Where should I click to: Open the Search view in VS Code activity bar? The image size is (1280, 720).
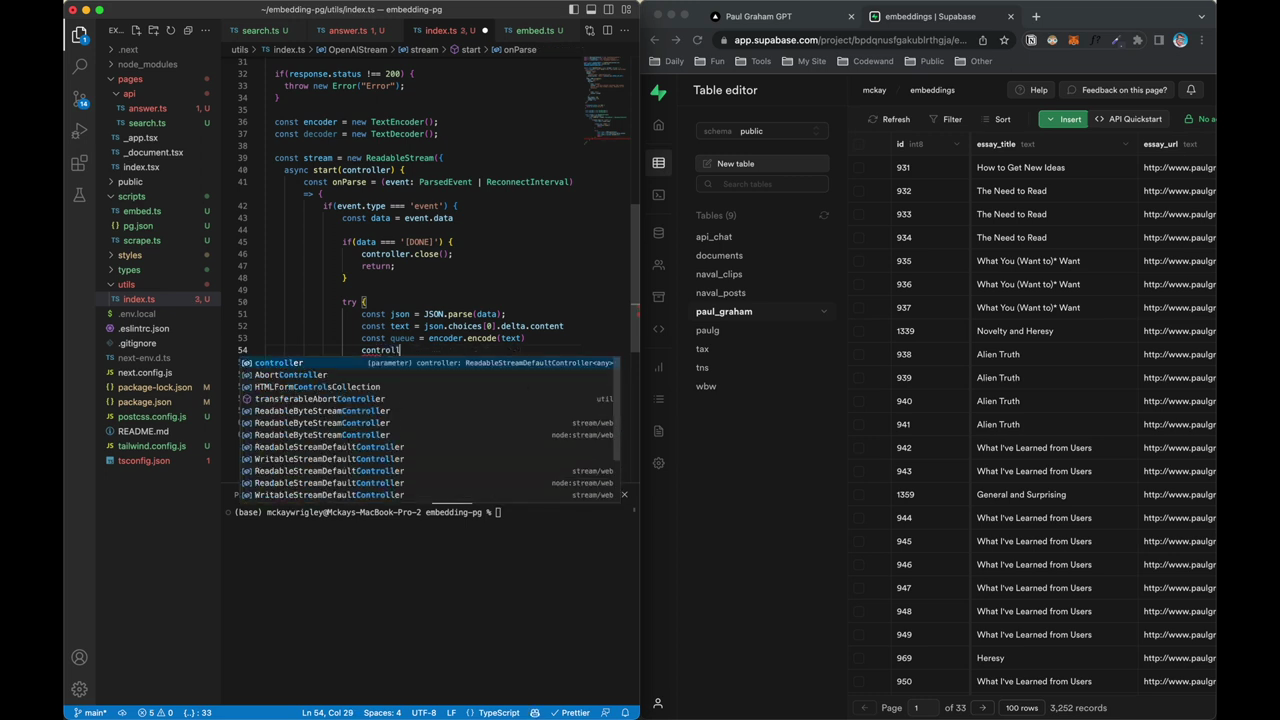[x=79, y=67]
